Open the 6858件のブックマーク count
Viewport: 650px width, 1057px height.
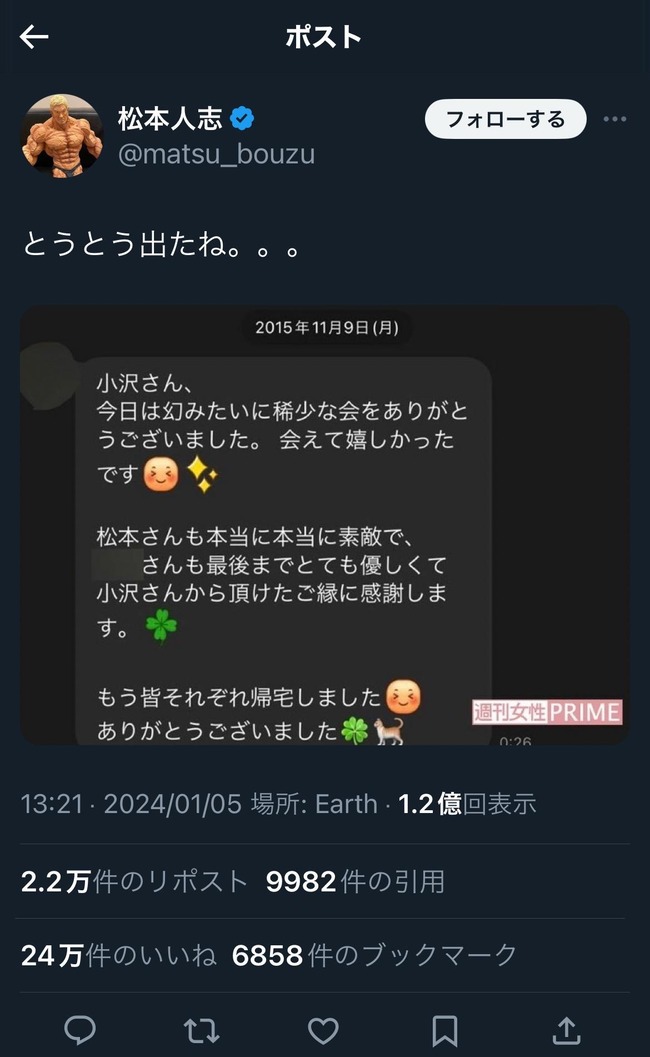click(x=374, y=955)
